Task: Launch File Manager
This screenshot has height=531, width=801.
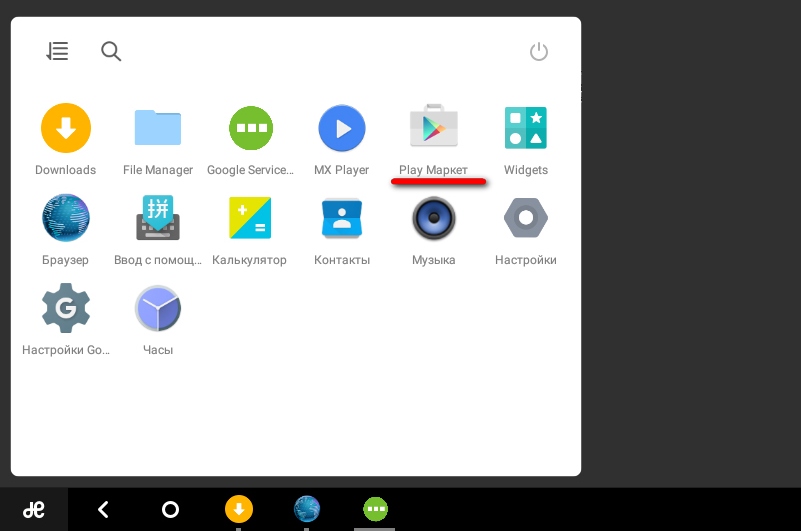Action: [x=158, y=128]
